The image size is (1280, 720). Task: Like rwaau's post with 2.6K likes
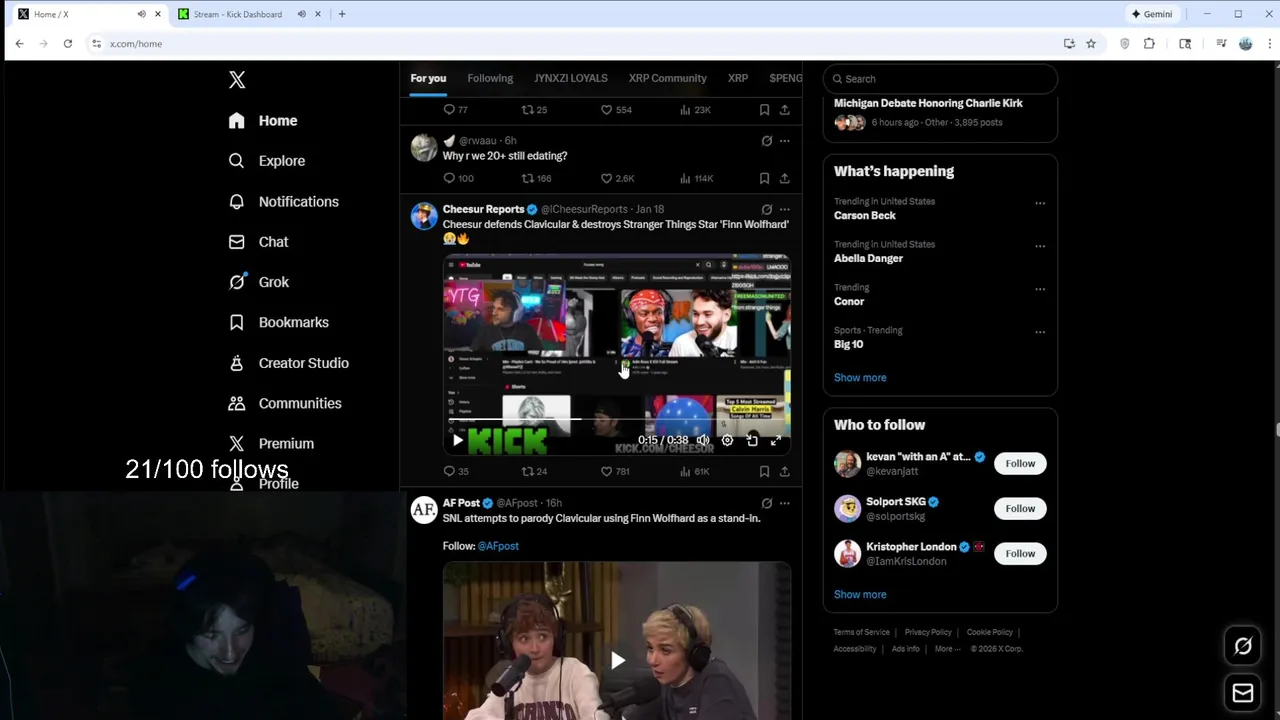click(x=617, y=178)
